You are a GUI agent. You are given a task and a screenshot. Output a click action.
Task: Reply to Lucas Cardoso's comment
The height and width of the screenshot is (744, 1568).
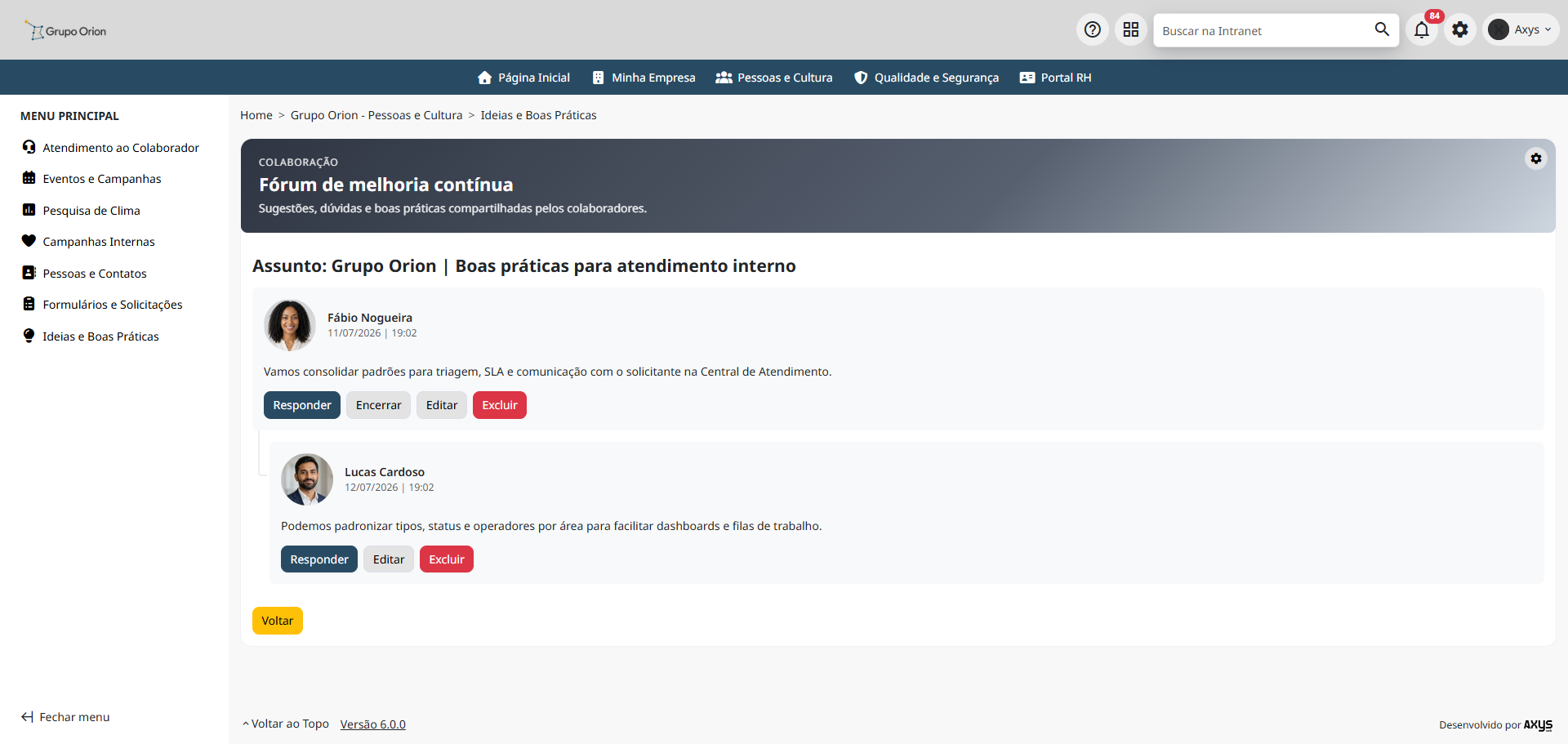pyautogui.click(x=319, y=559)
